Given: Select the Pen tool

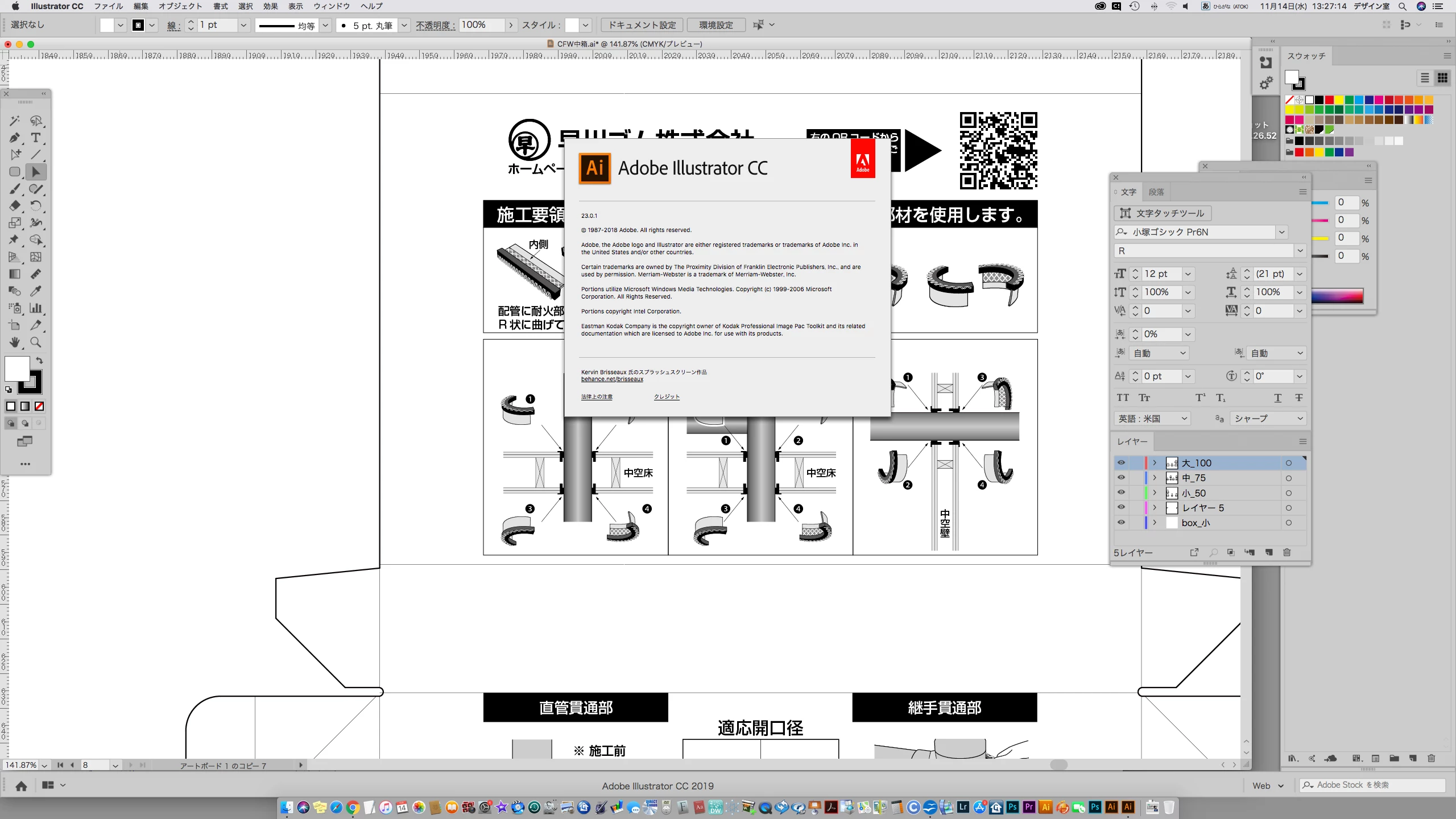Looking at the screenshot, I should 15,138.
